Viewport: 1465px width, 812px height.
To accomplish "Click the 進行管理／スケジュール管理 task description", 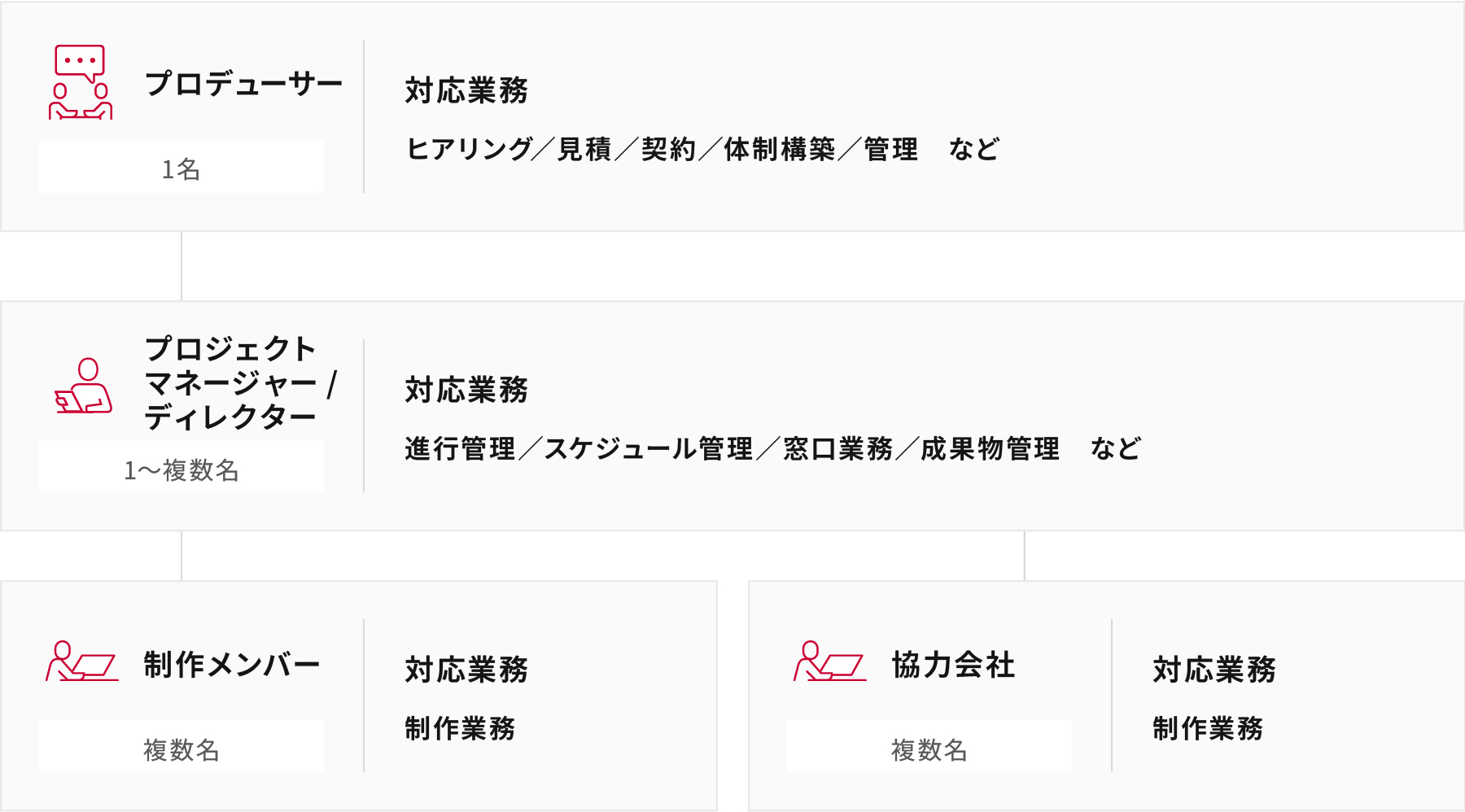I will click(x=772, y=448).
